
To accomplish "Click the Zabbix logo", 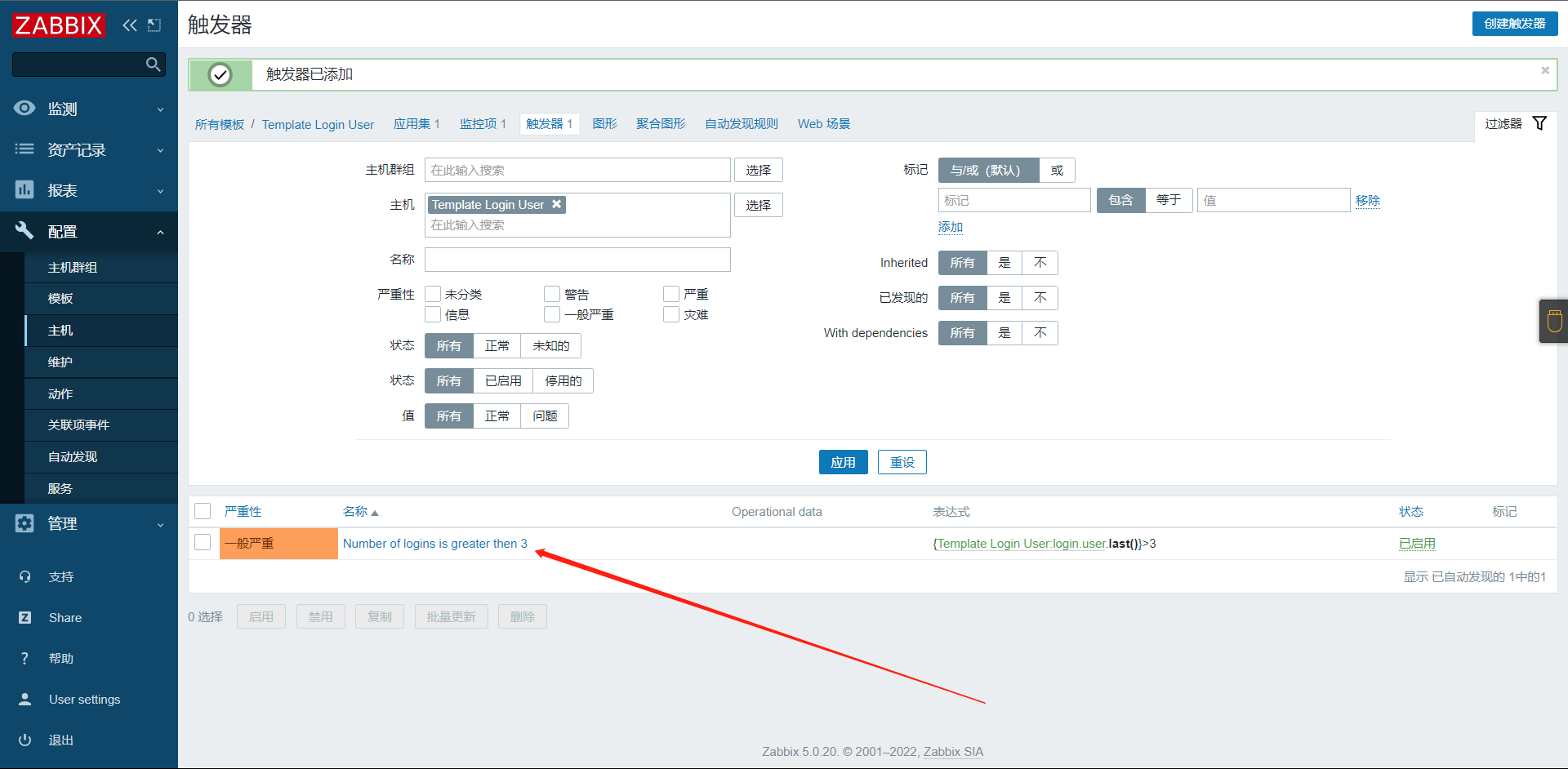I will pos(59,25).
